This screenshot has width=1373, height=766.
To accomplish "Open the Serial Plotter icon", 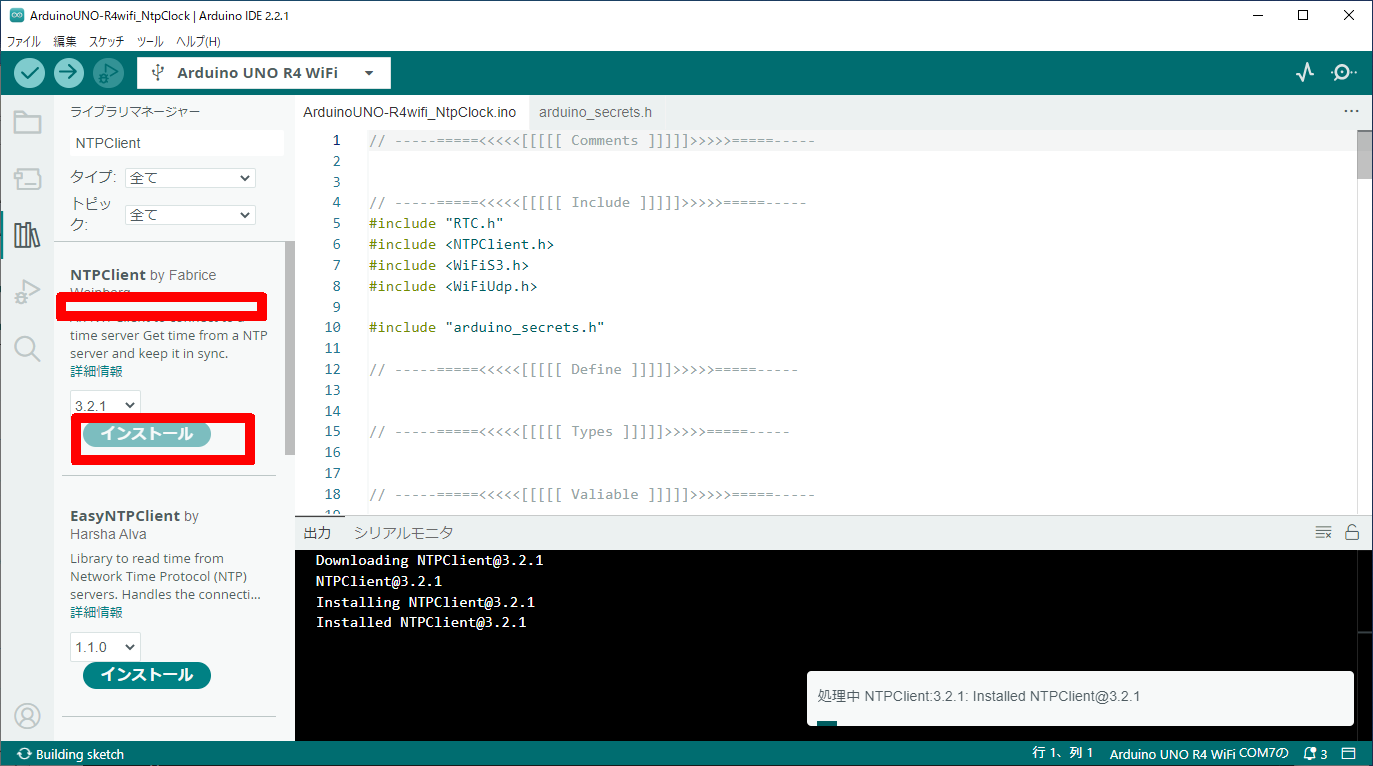I will pos(1304,72).
